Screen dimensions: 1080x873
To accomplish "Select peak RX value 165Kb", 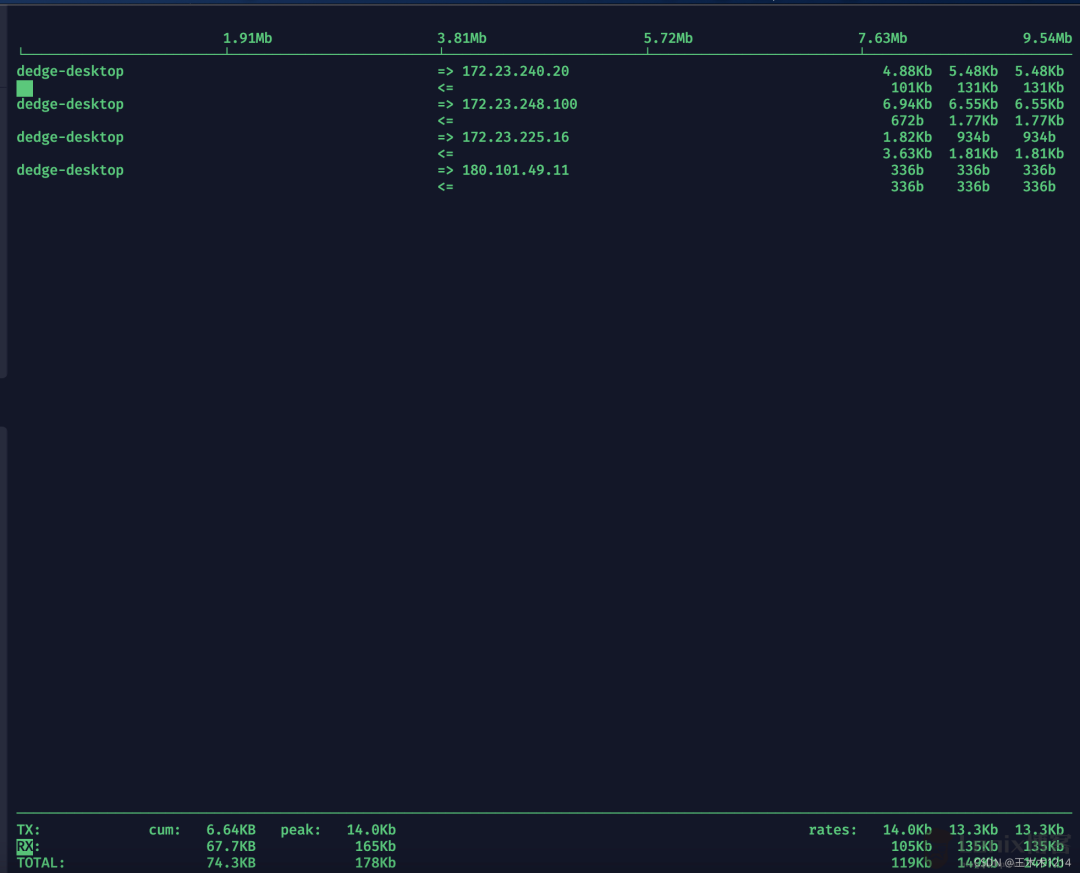I will (x=375, y=847).
